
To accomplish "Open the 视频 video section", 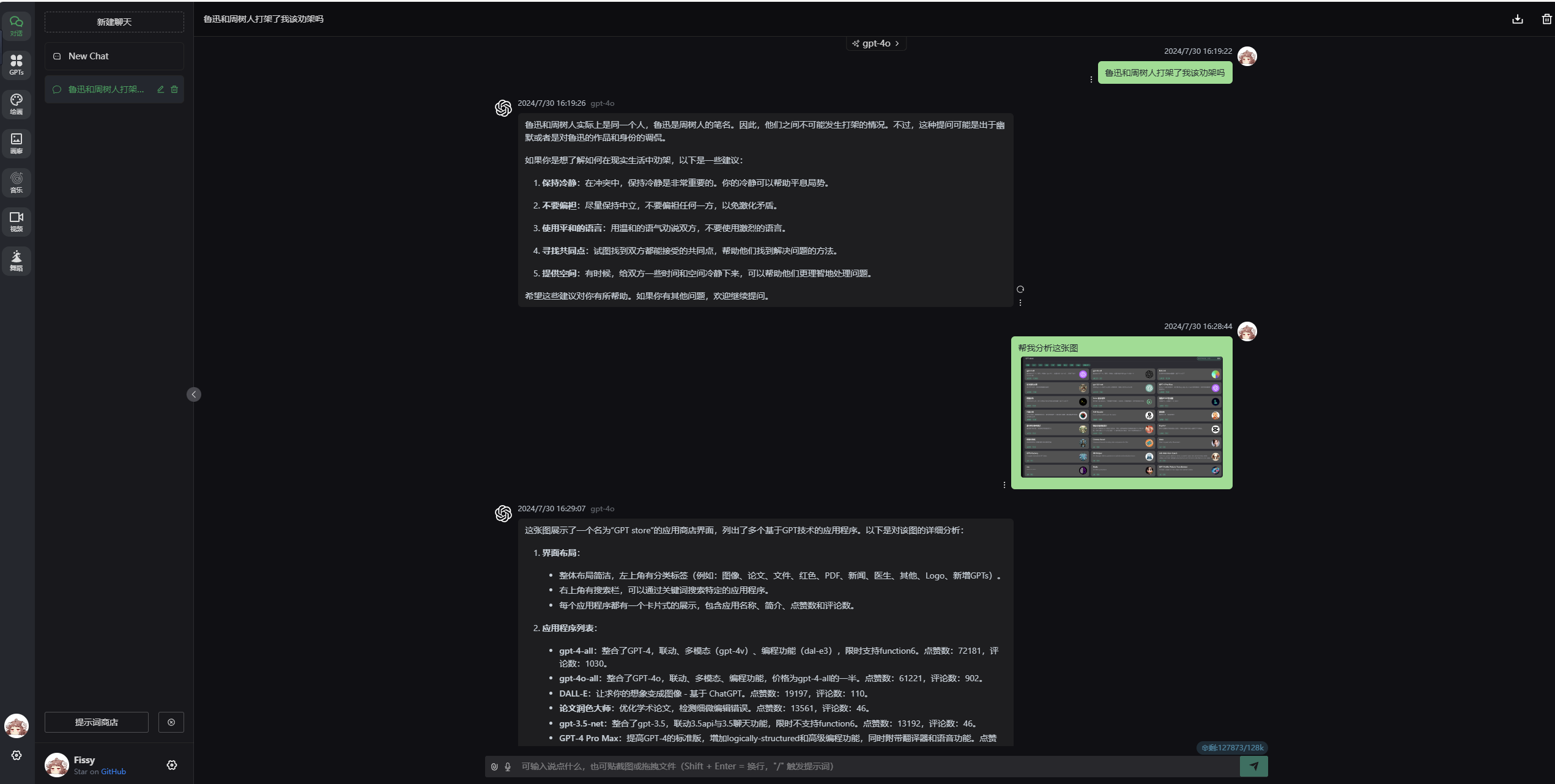I will point(17,221).
